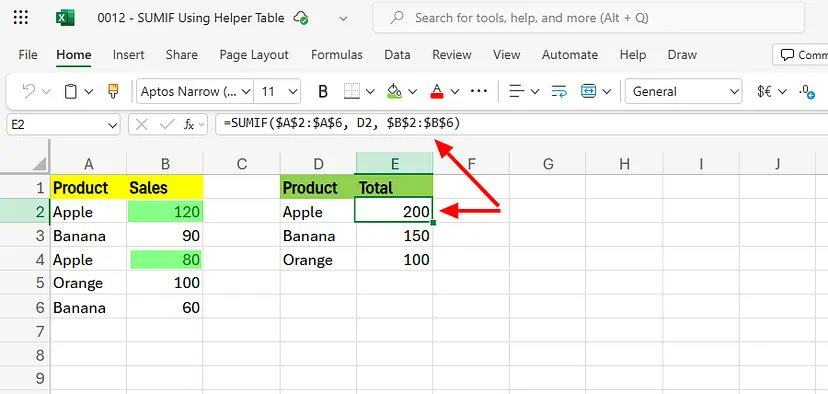Expand the file name options chevron

pyautogui.click(x=343, y=18)
